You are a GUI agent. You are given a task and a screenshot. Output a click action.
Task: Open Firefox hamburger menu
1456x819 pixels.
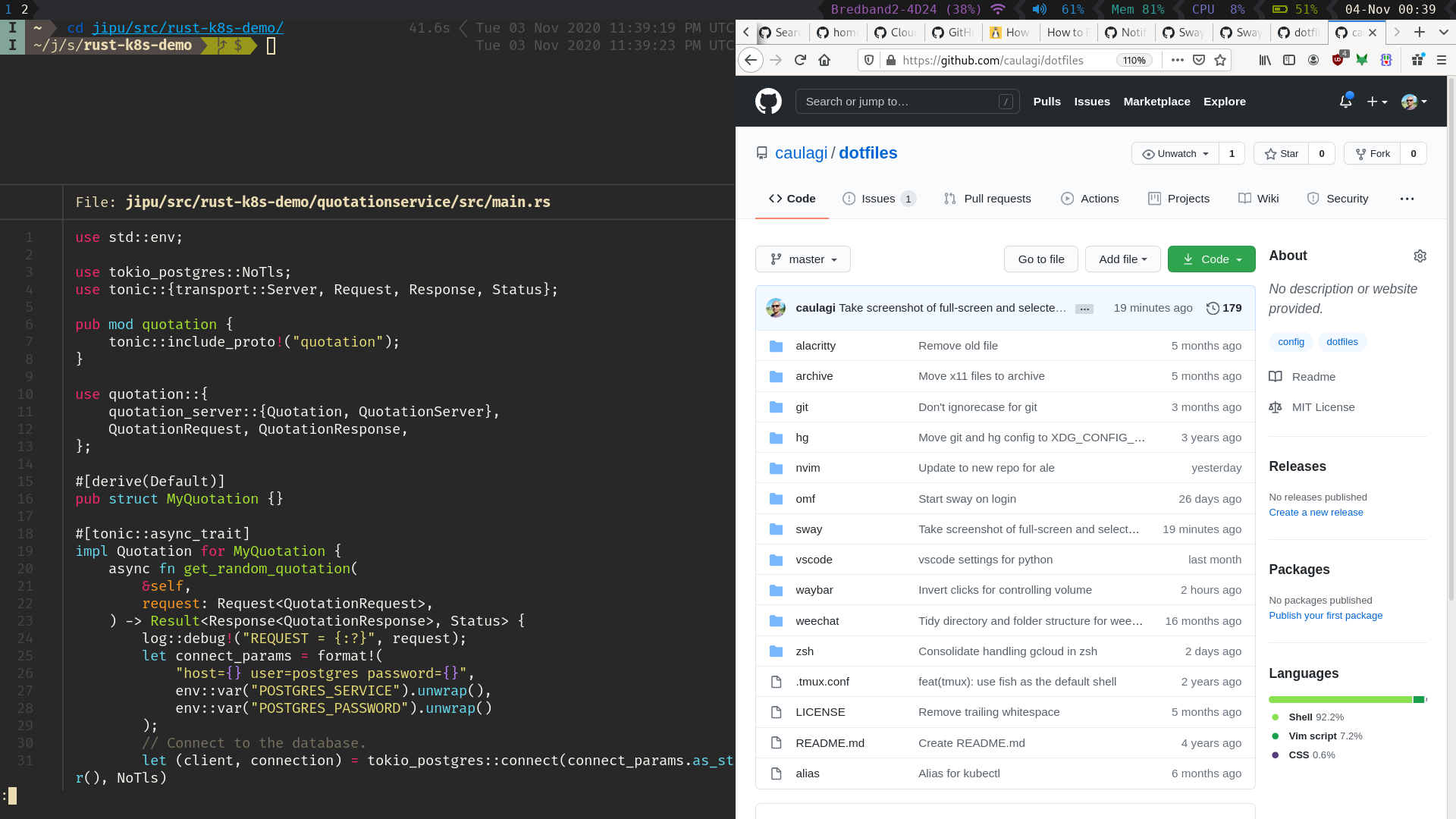pyautogui.click(x=1442, y=60)
